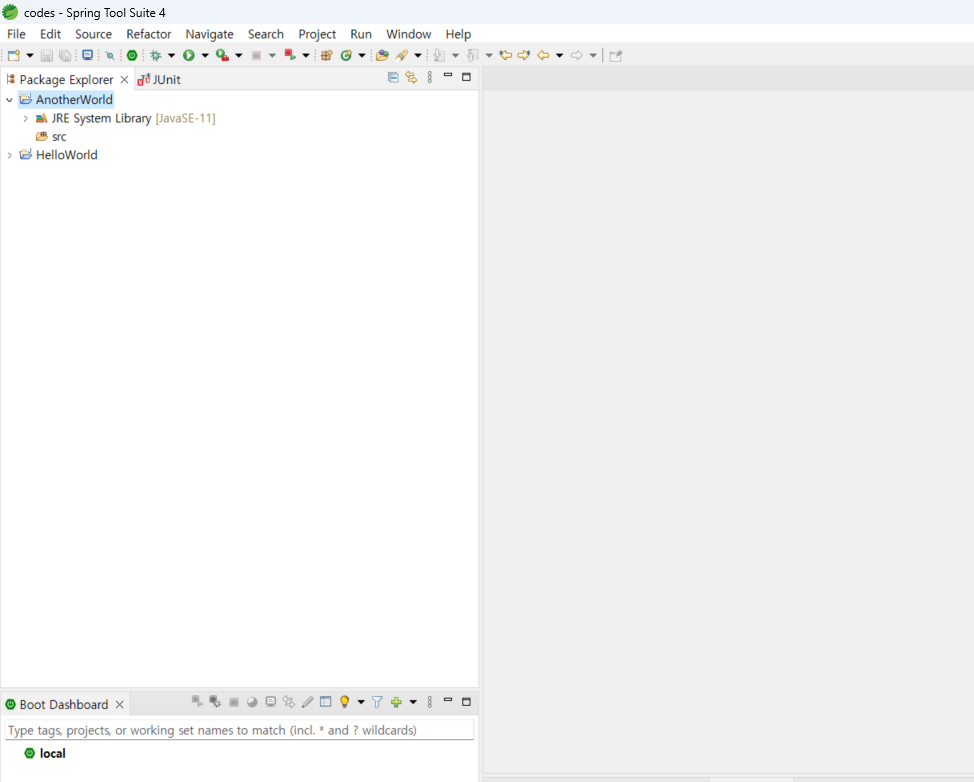
Task: Click the light bulb icon in Boot Dashboard
Action: (344, 702)
